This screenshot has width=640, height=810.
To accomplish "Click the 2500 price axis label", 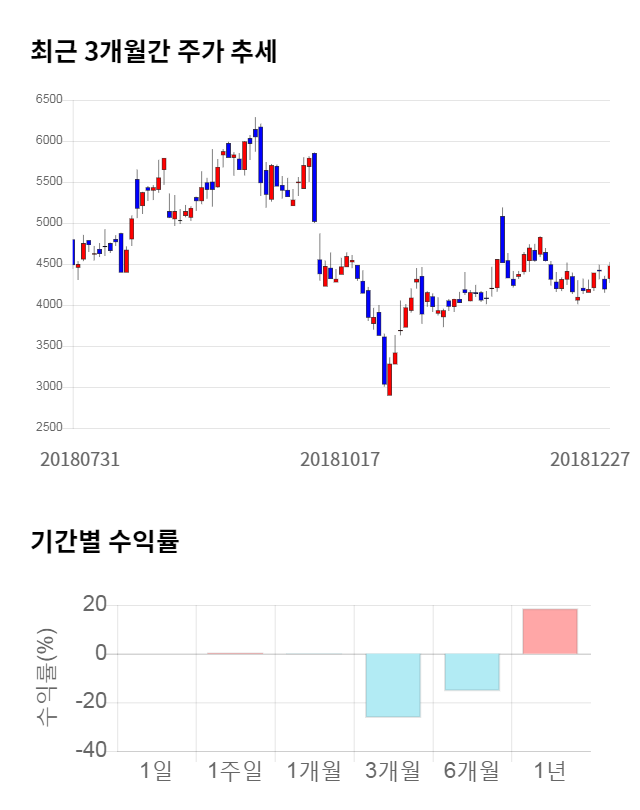I will (48, 428).
